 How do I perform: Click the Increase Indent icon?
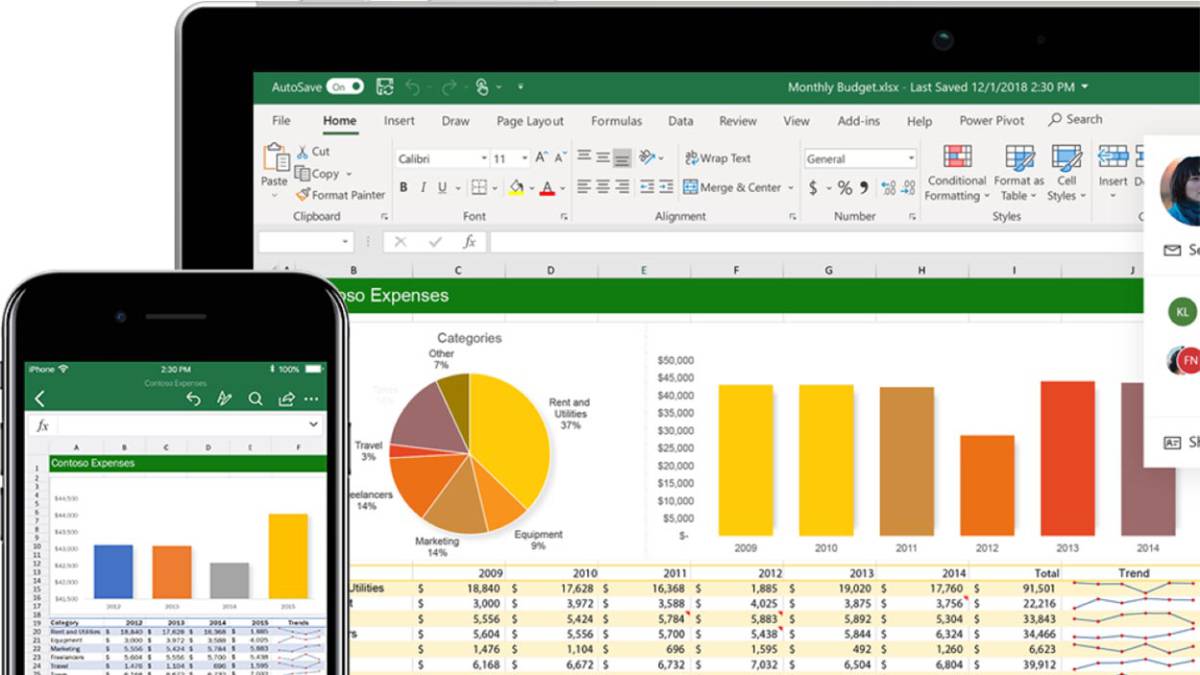[666, 187]
